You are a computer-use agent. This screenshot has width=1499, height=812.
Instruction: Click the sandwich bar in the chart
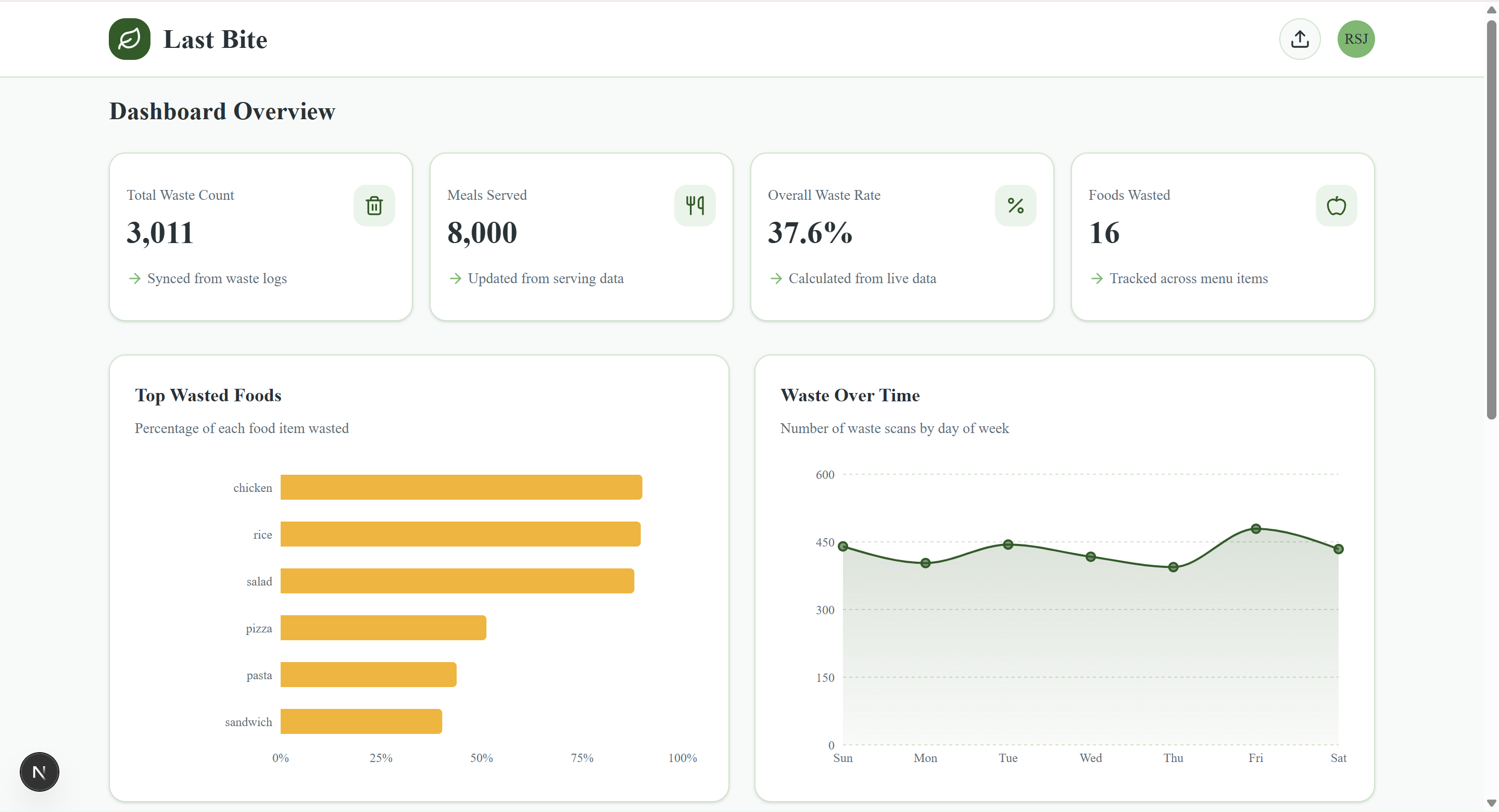tap(361, 721)
